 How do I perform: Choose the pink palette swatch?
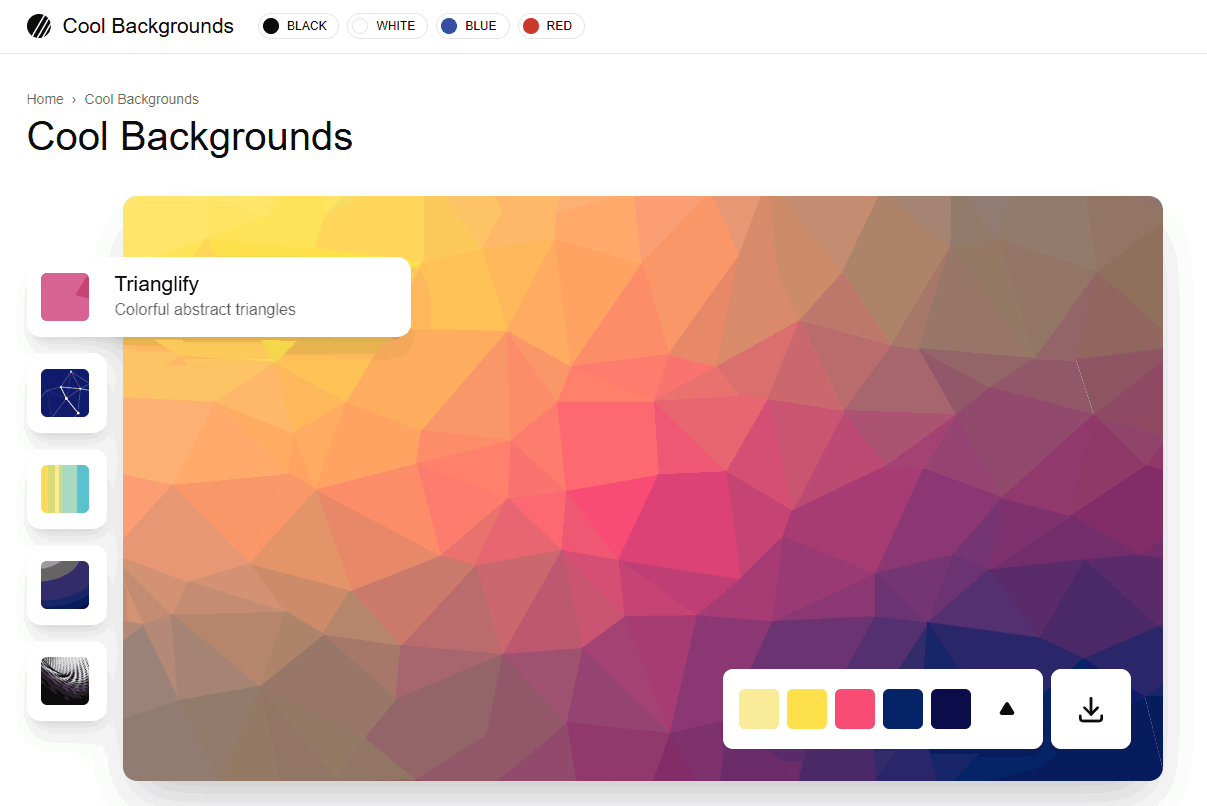click(x=855, y=709)
